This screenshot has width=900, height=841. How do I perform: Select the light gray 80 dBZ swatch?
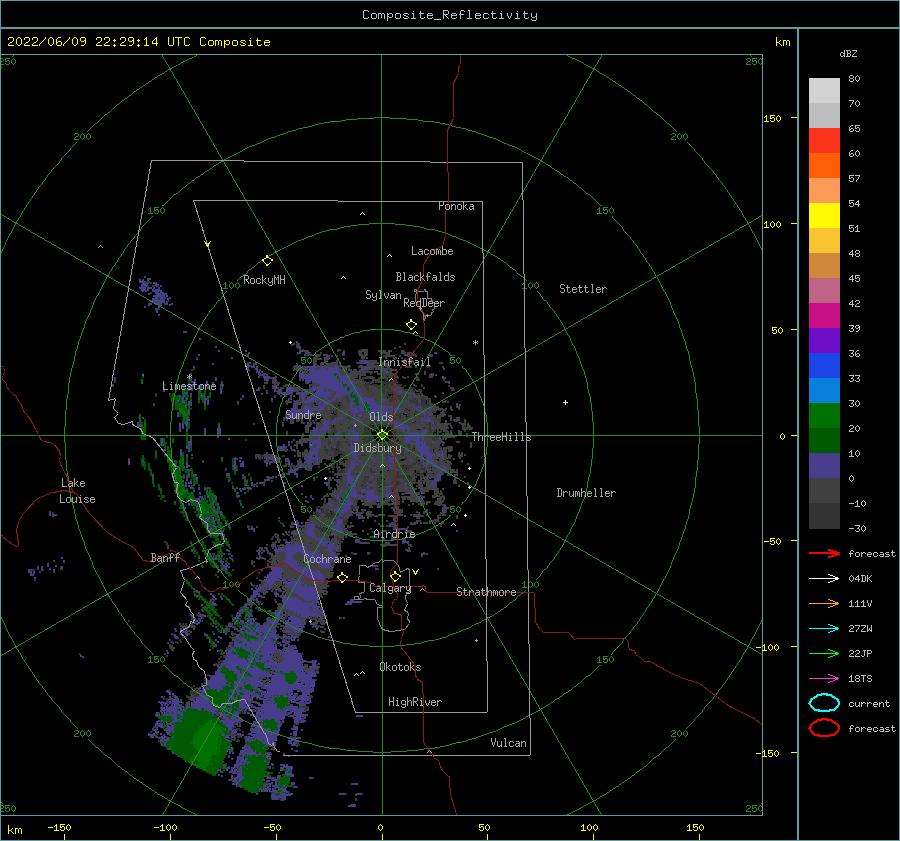(x=824, y=90)
